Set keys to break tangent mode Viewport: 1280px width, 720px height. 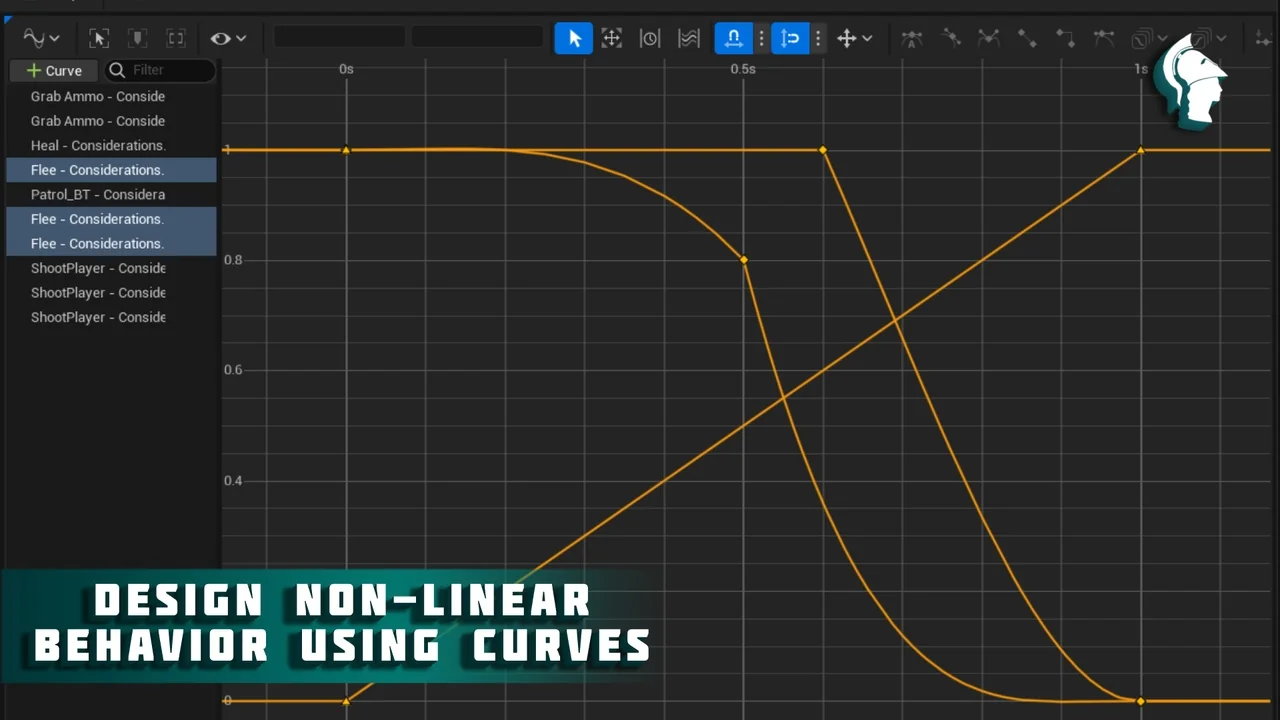click(989, 39)
